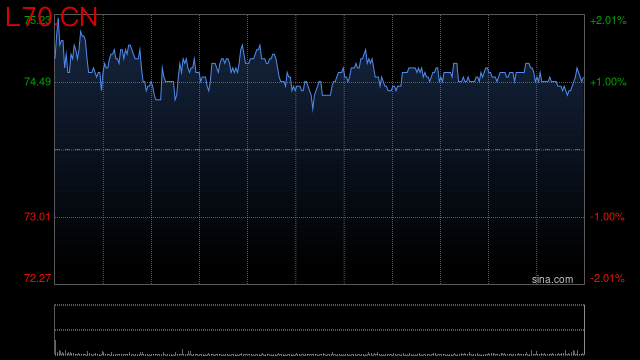The height and width of the screenshot is (360, 640).
Task: Click the +2.01% percentage label
Action: 608,20
